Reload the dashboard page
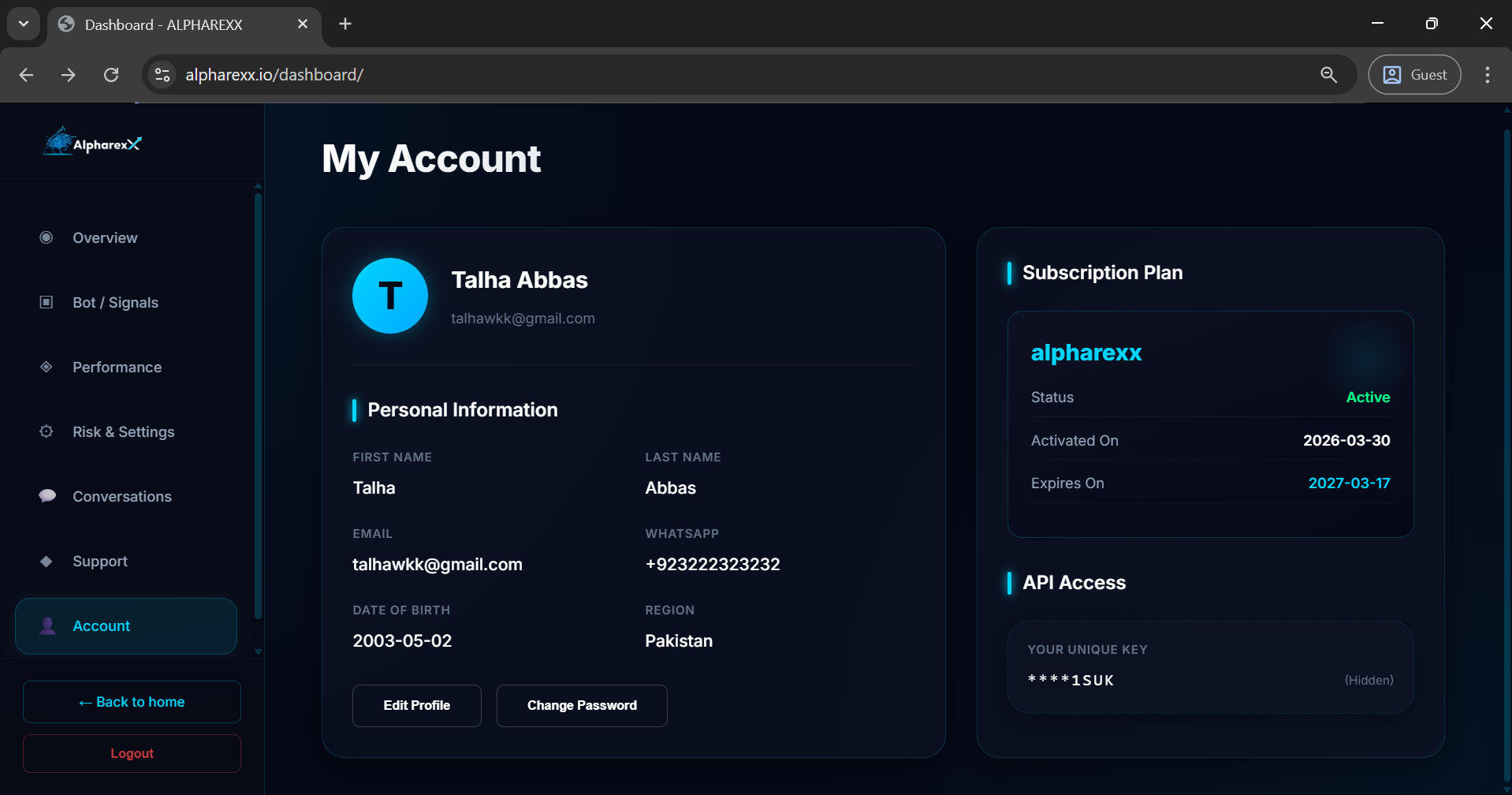The image size is (1512, 795). click(x=111, y=75)
